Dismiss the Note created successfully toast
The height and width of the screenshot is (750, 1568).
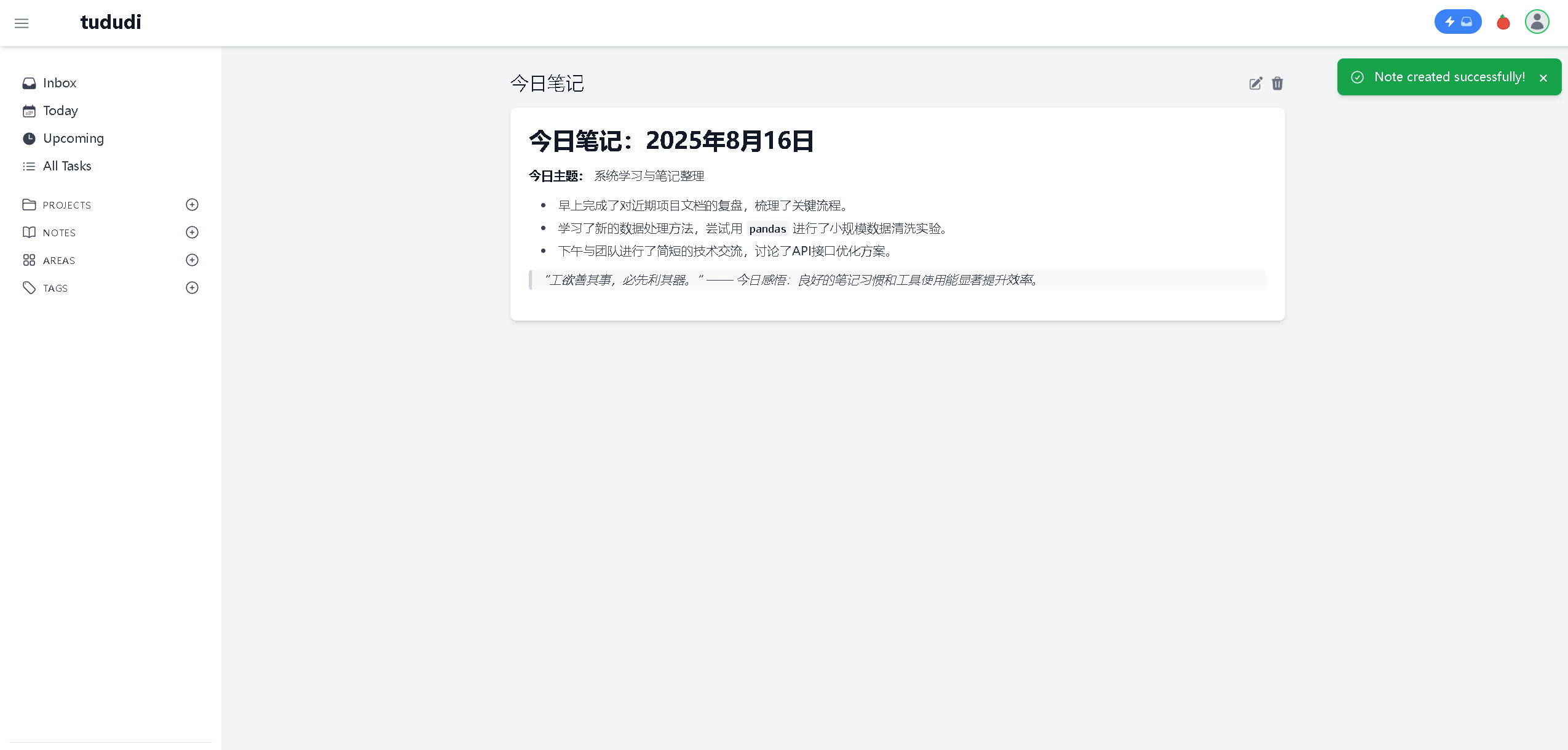point(1543,78)
